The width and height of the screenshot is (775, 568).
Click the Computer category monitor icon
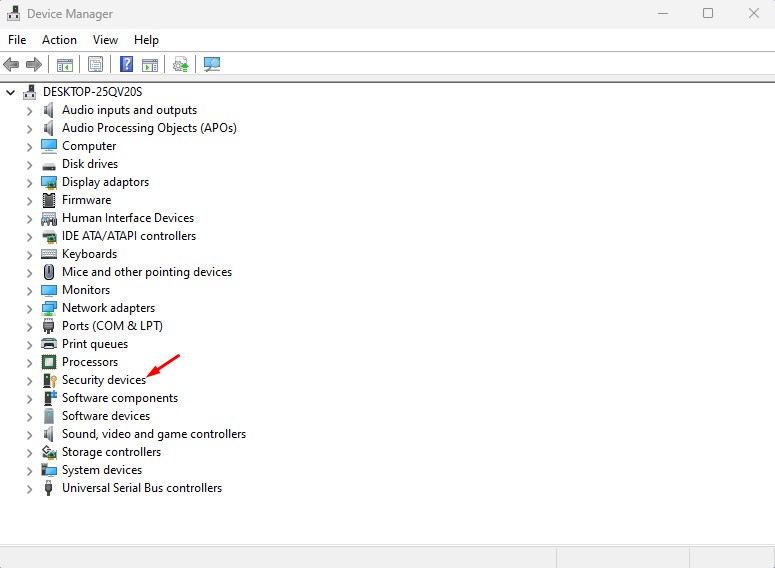[49, 146]
